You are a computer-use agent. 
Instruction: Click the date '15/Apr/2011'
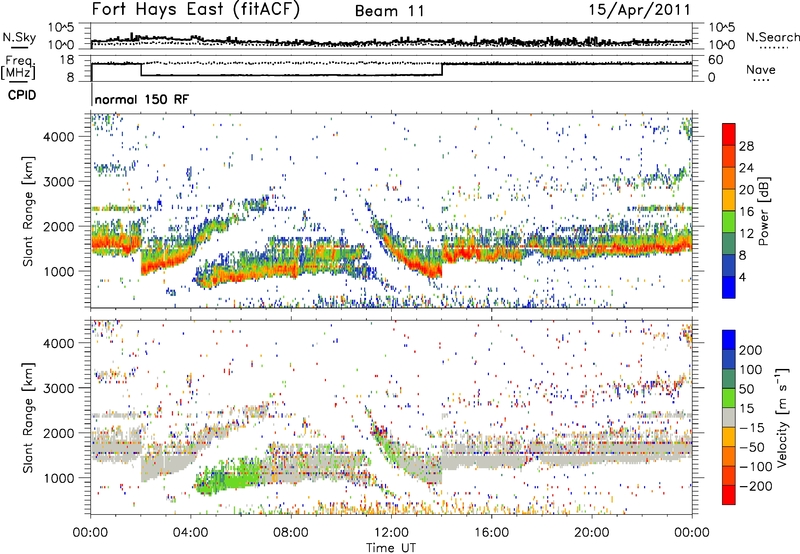click(x=640, y=10)
